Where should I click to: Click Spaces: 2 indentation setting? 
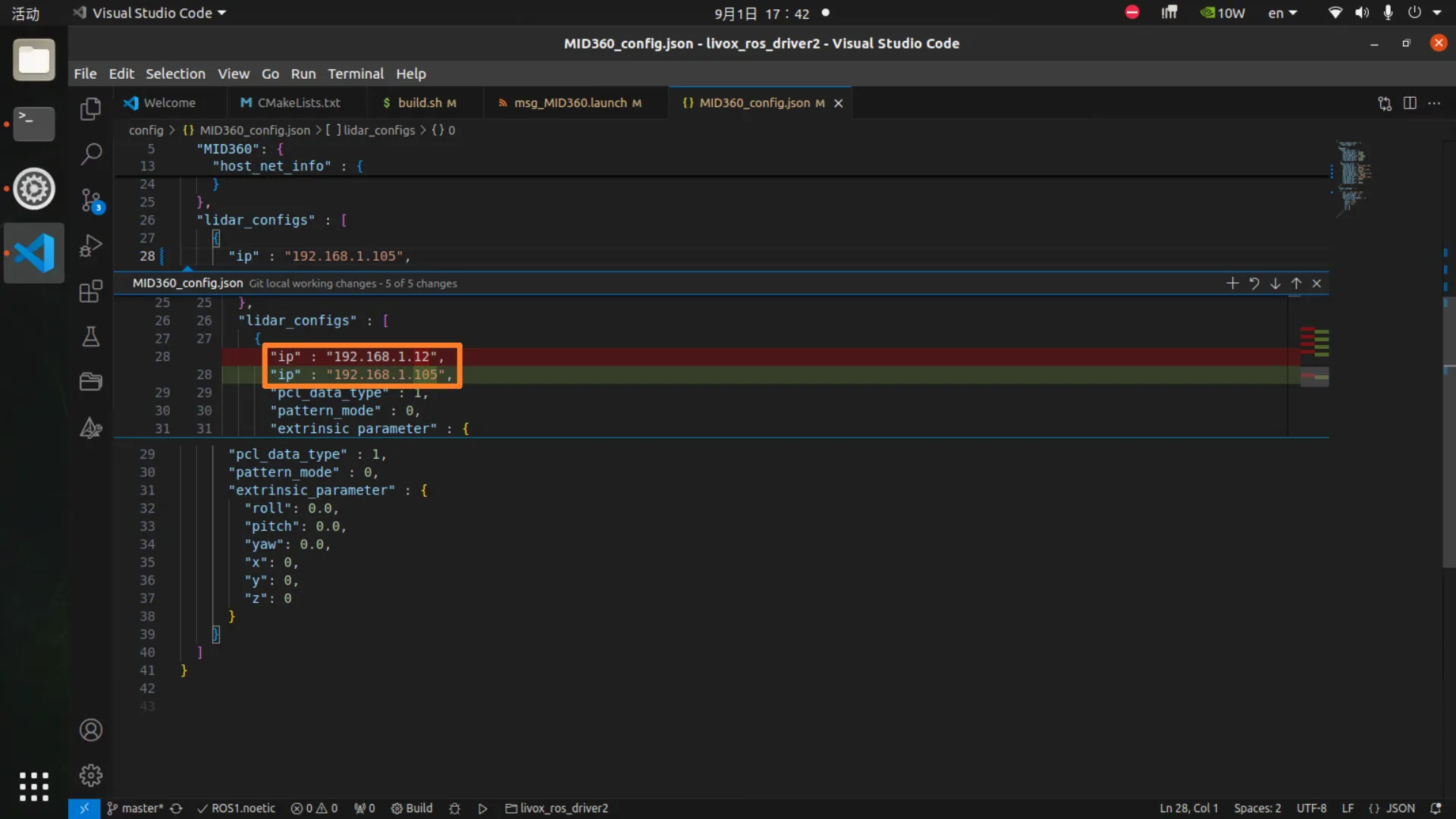coord(1257,808)
